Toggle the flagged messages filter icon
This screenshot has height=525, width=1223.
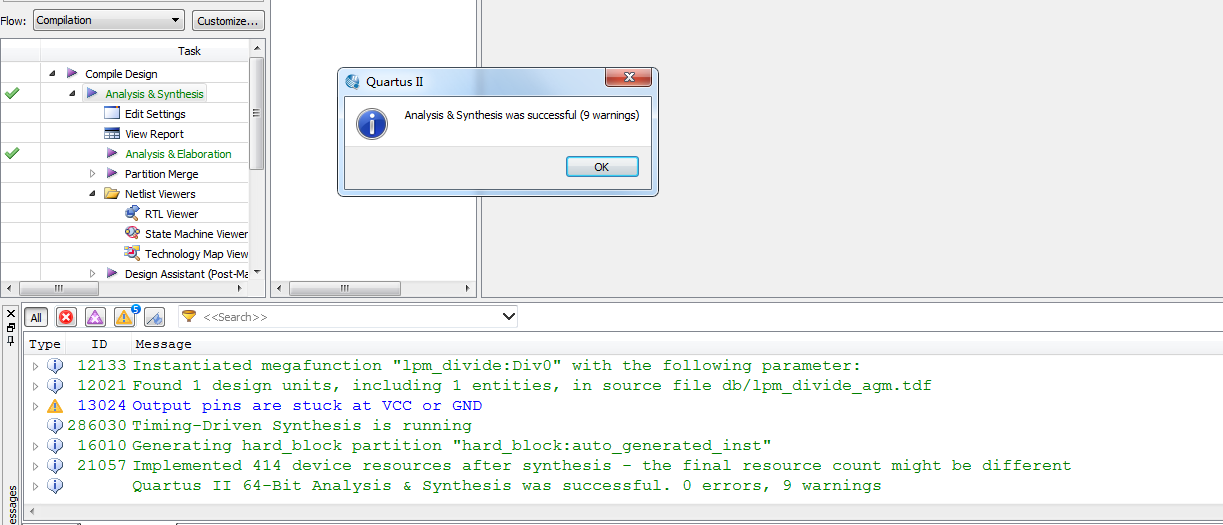(x=154, y=317)
